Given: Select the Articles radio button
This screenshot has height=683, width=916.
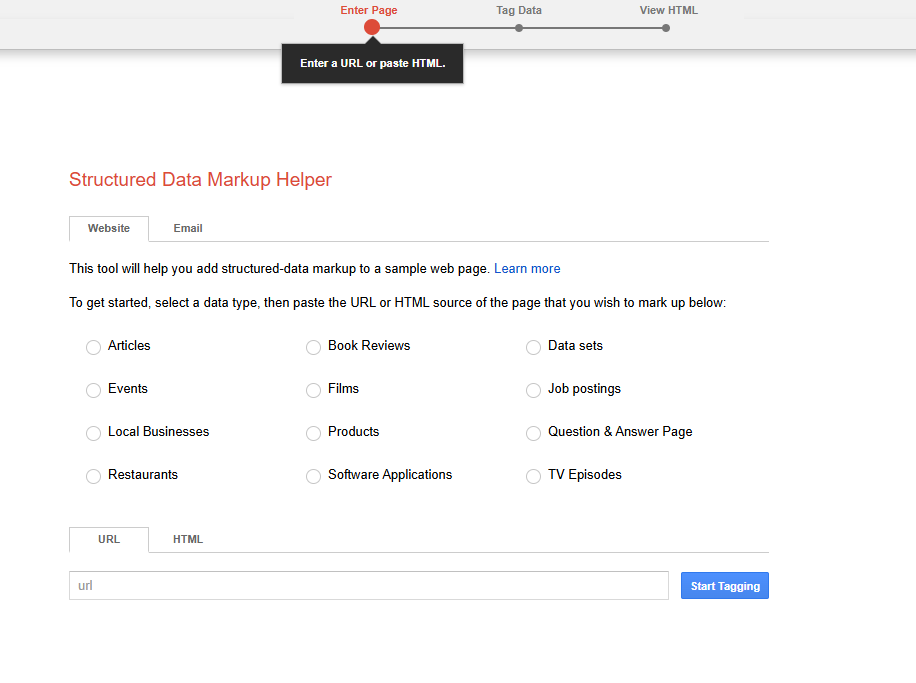Looking at the screenshot, I should [x=93, y=347].
